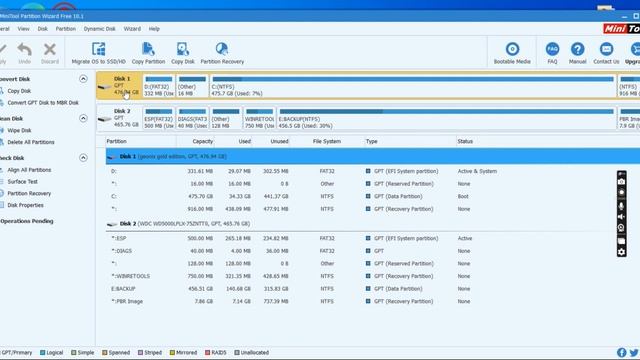Collapse the Check Disk section
The height and width of the screenshot is (360, 640).
(83, 158)
